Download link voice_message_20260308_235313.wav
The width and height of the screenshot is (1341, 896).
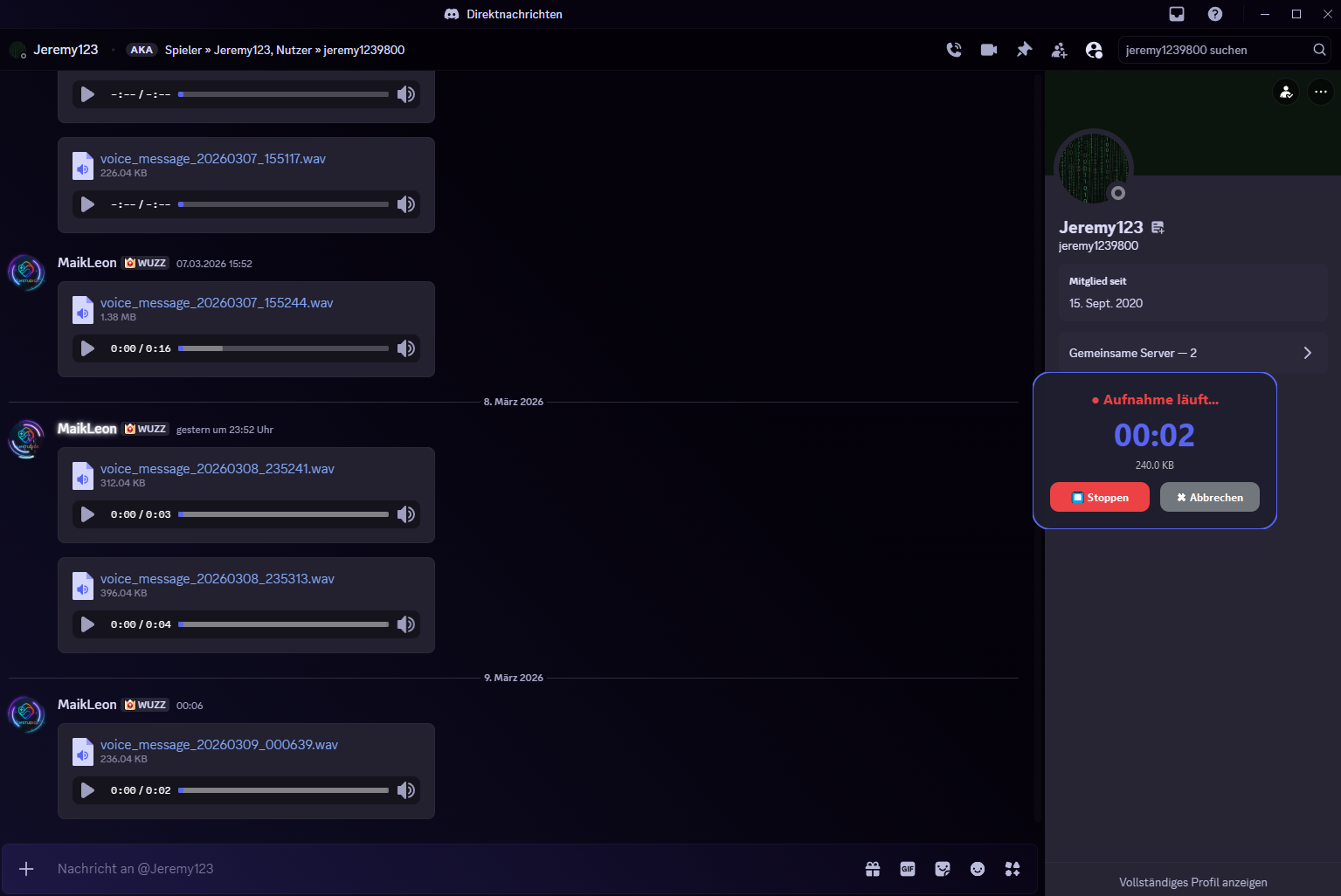[x=218, y=579]
